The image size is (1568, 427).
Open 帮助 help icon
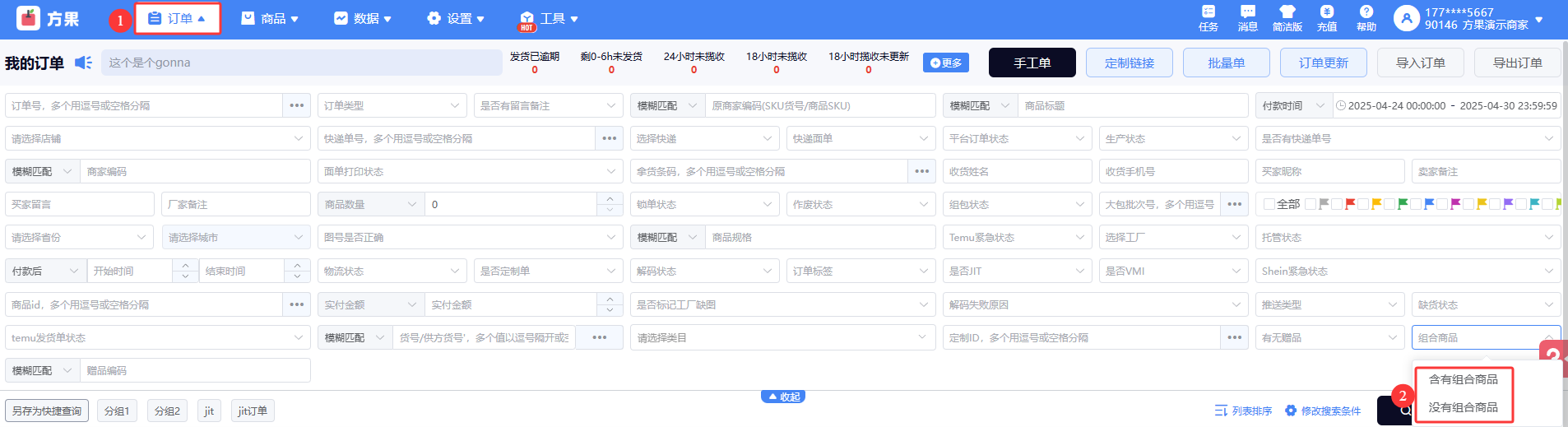[x=1366, y=17]
